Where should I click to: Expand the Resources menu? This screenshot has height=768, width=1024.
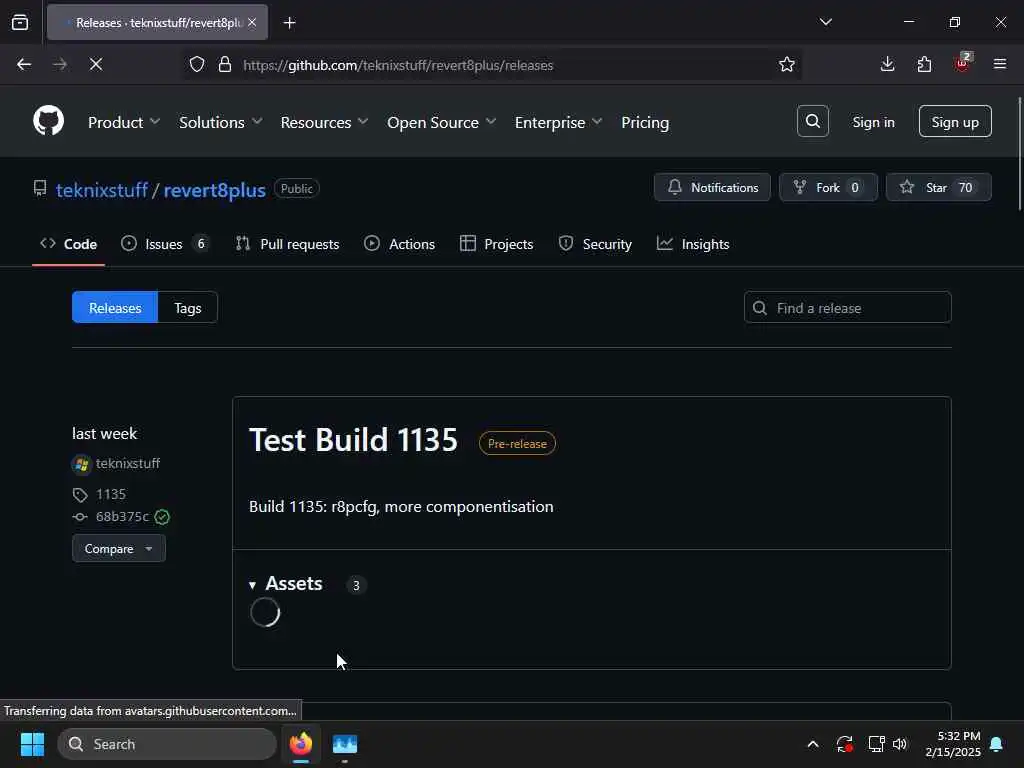324,122
